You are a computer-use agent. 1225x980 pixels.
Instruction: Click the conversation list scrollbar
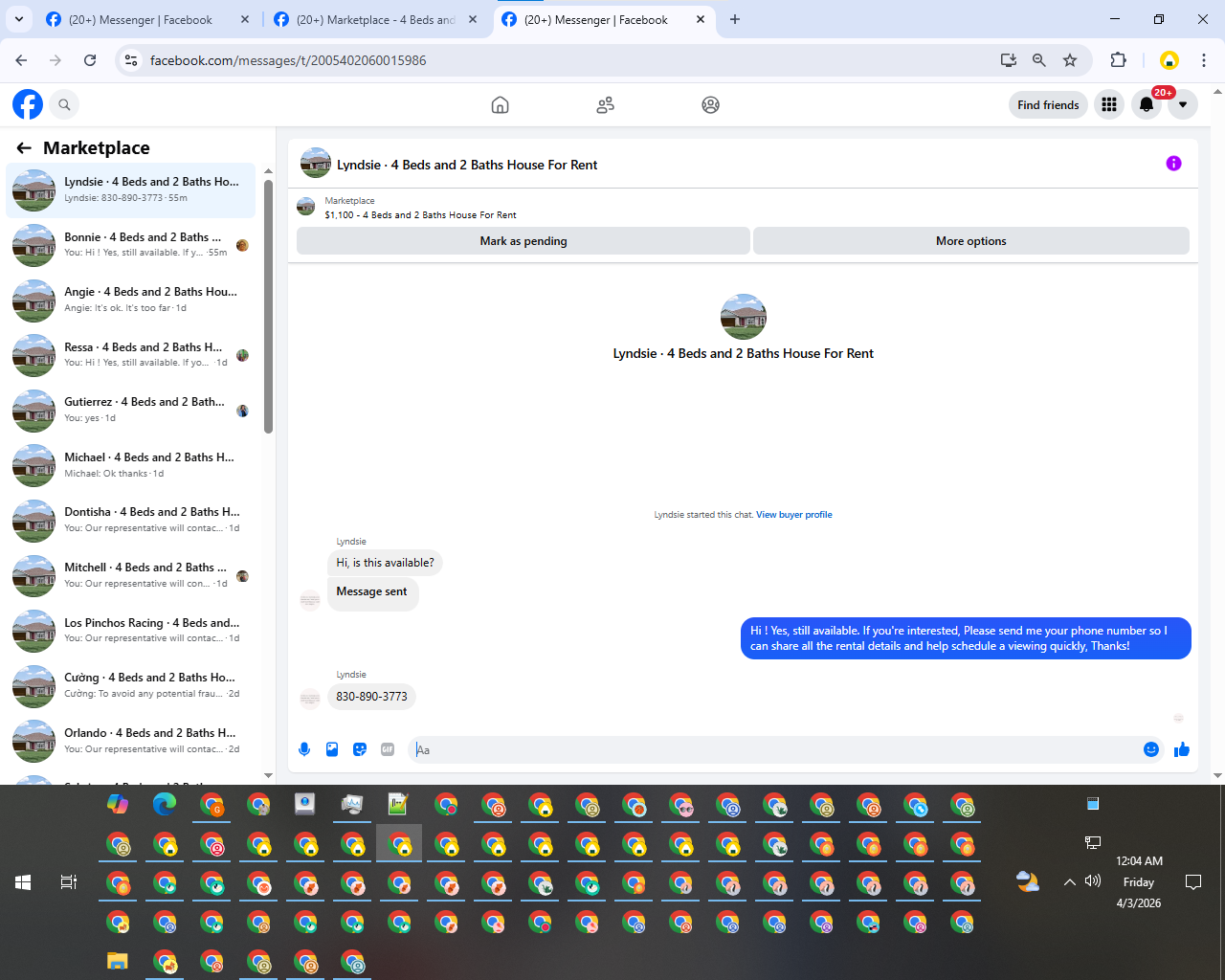pos(268,306)
